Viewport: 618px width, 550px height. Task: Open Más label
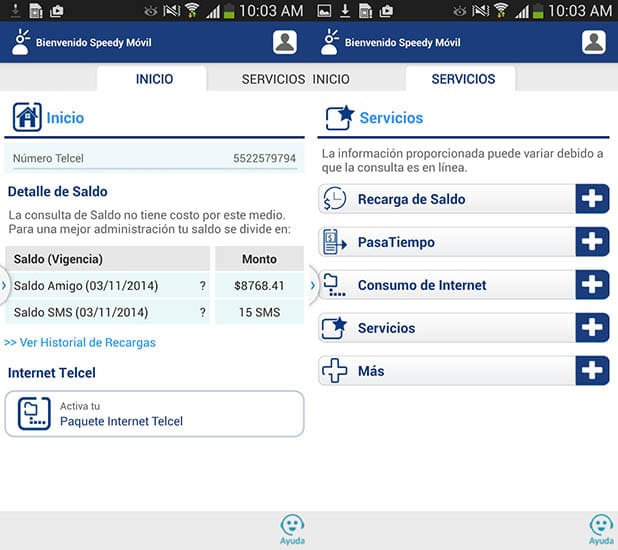(x=371, y=371)
